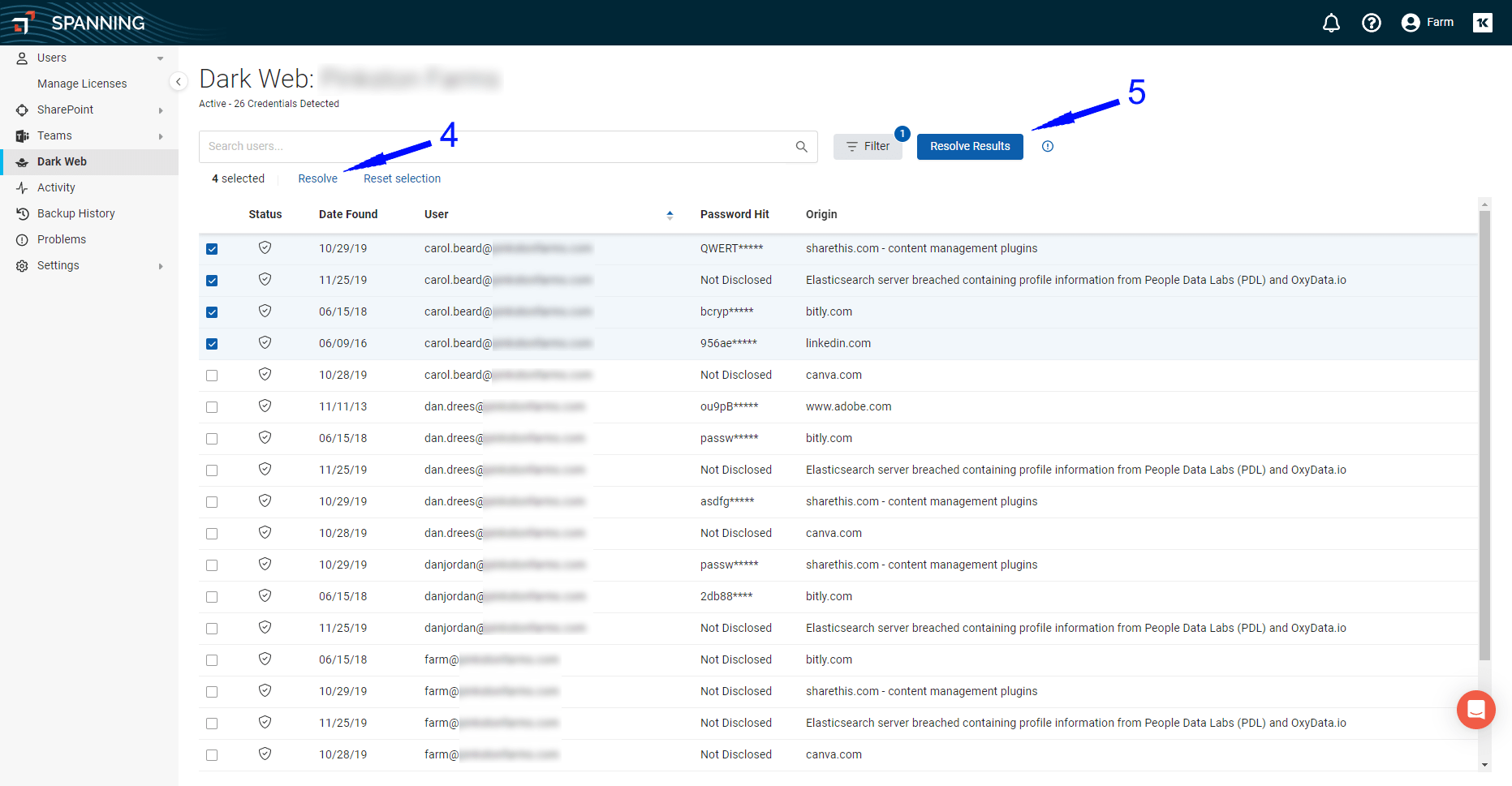Click the User column sort arrow
1512x786 pixels.
[x=670, y=215]
